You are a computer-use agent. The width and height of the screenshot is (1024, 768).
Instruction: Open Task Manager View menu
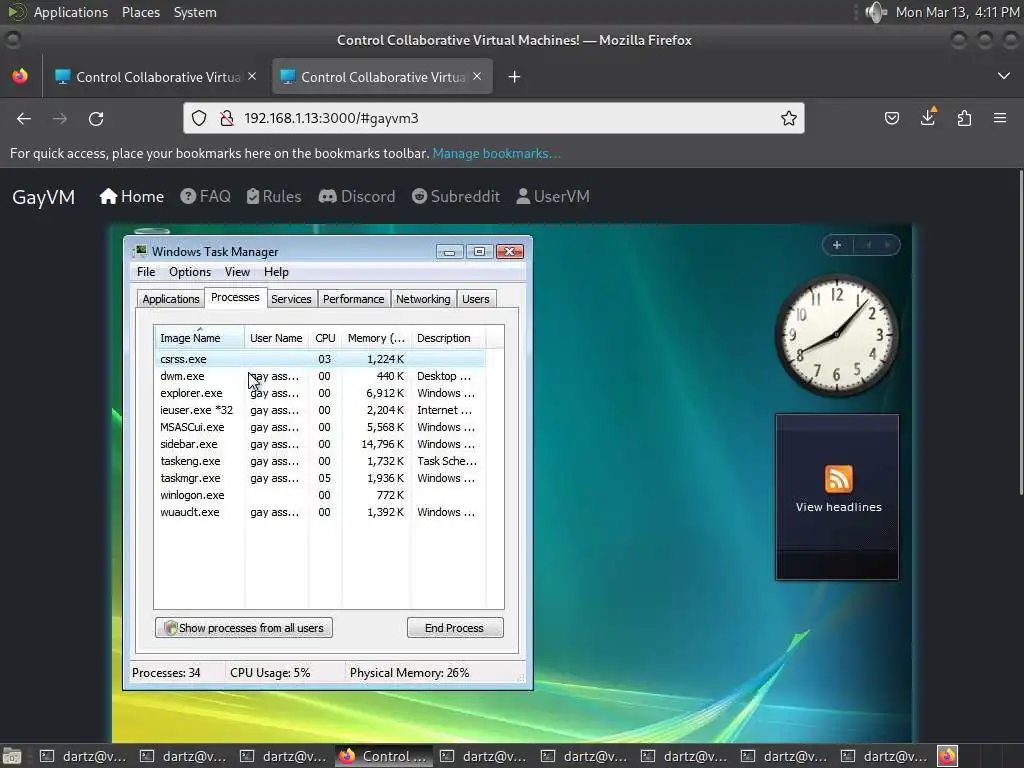coord(237,272)
